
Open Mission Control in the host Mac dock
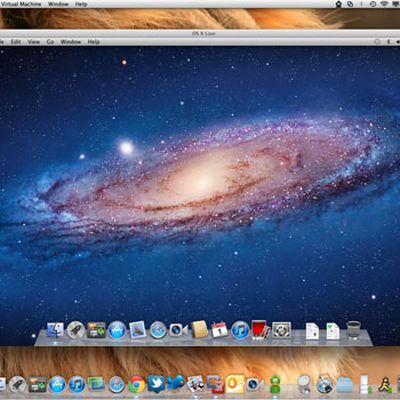37,385
